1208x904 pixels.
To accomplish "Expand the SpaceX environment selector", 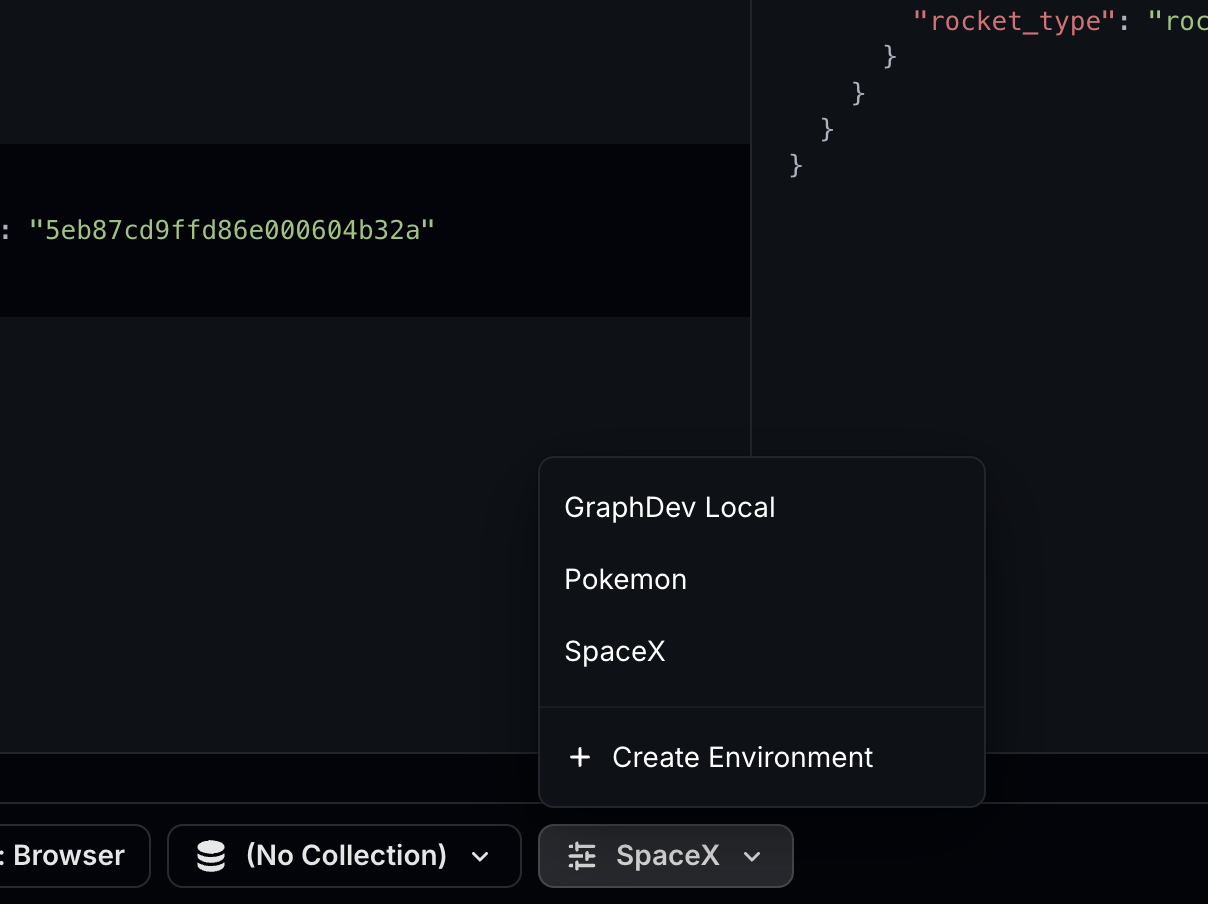I will (666, 856).
